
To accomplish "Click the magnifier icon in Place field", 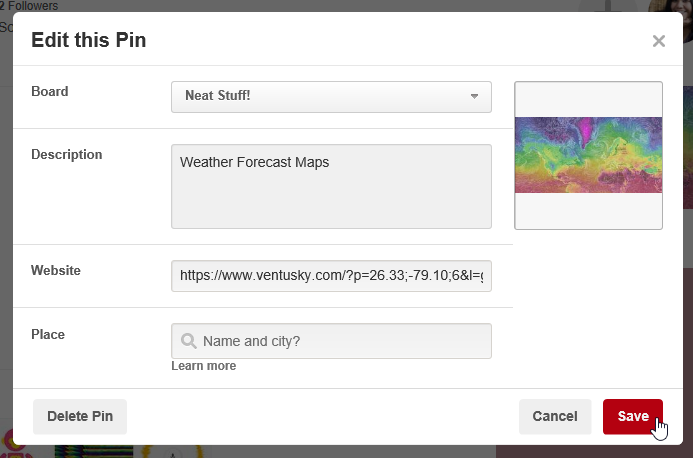I will point(188,341).
